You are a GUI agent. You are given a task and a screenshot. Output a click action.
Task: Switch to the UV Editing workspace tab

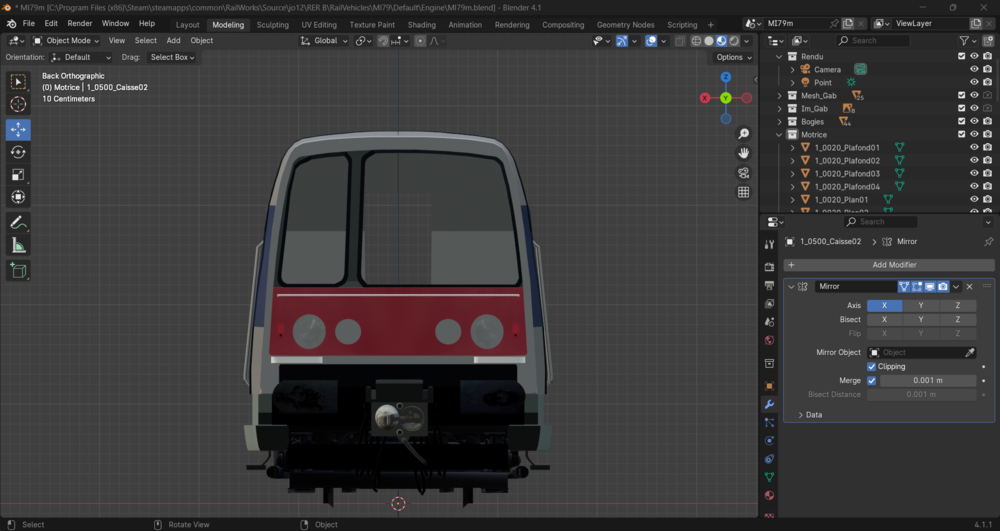pos(319,25)
